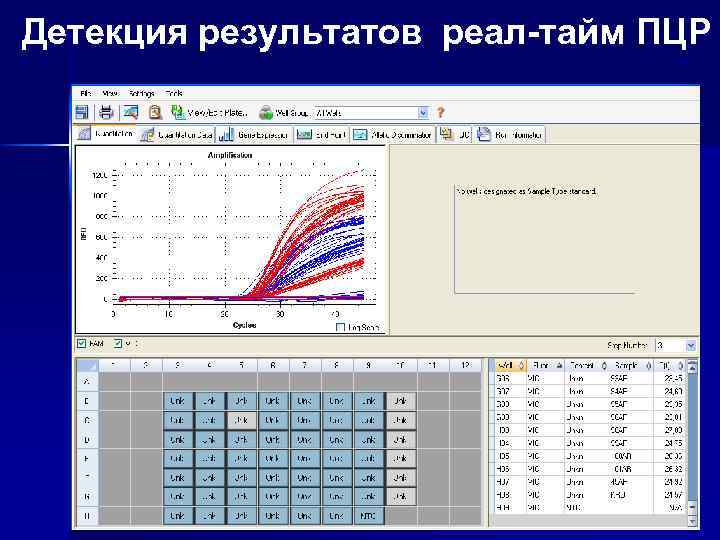Select the H08 well row in results table
The width and height of the screenshot is (720, 540).
coord(590,495)
